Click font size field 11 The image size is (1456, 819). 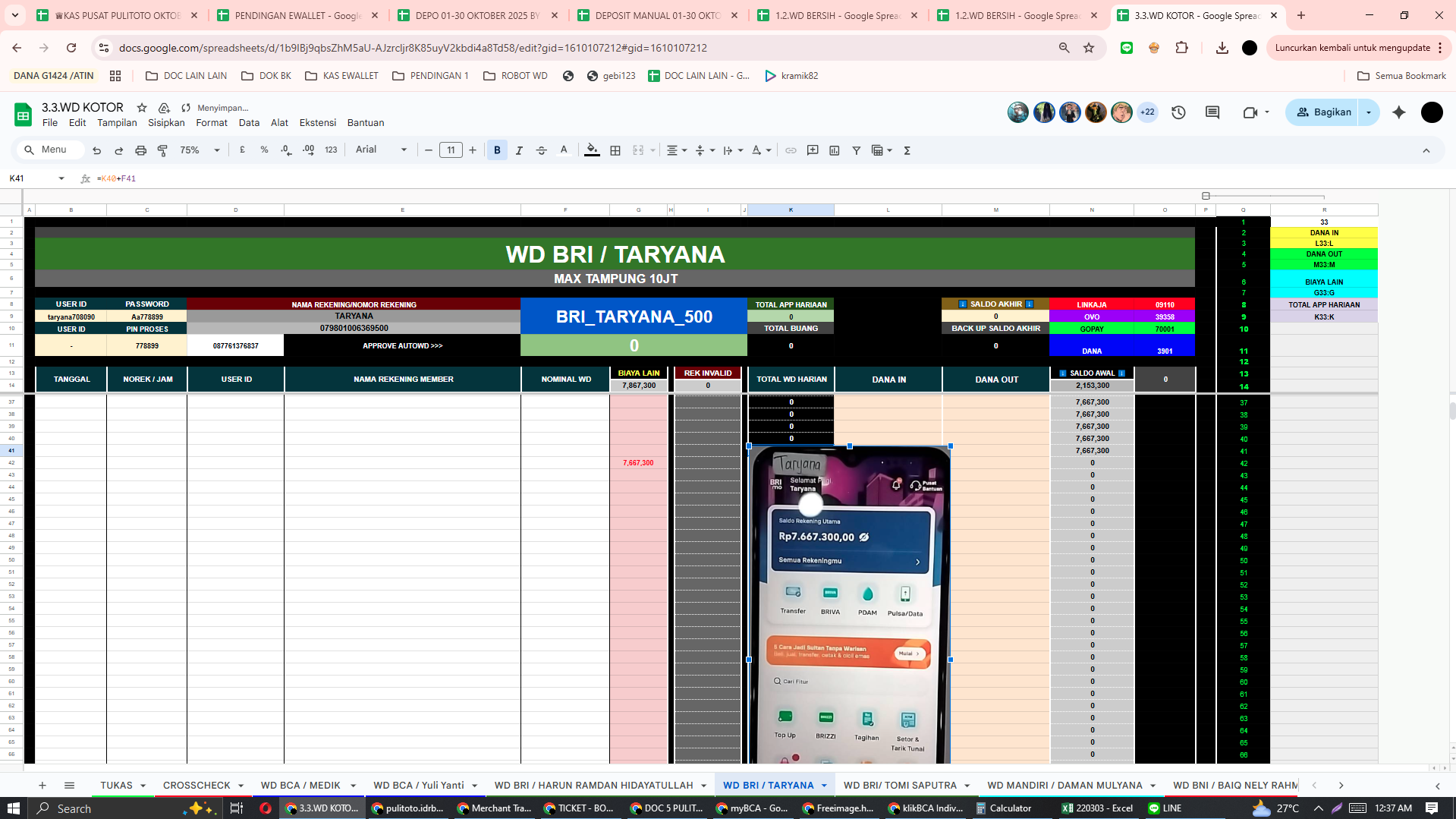(451, 150)
